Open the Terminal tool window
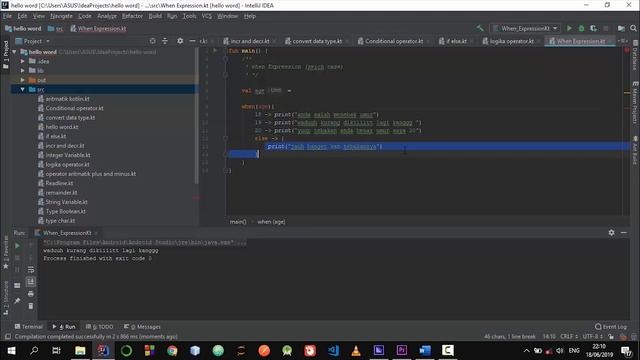The image size is (640, 360). point(29,327)
